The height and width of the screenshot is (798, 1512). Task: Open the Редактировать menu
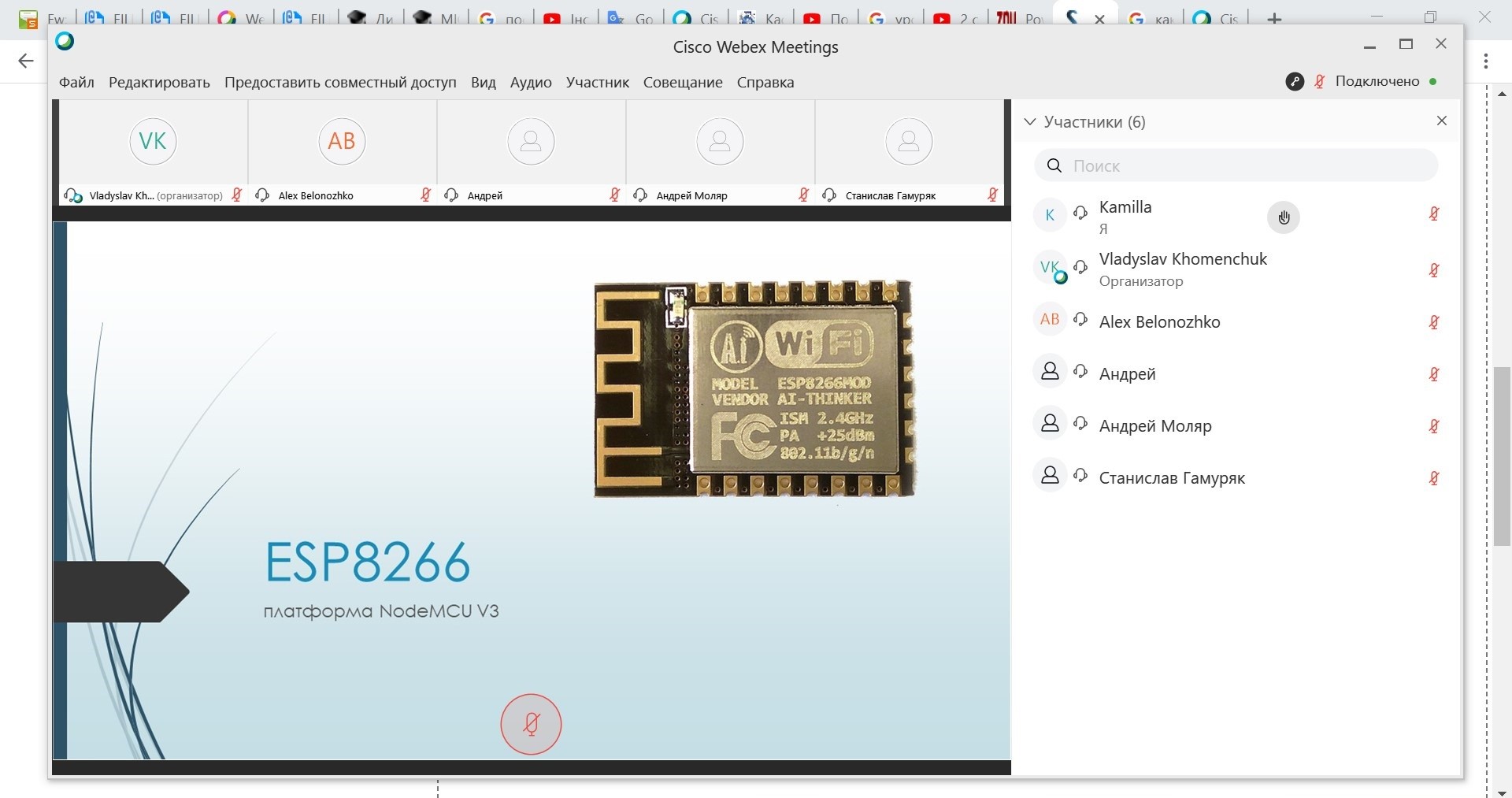click(159, 82)
